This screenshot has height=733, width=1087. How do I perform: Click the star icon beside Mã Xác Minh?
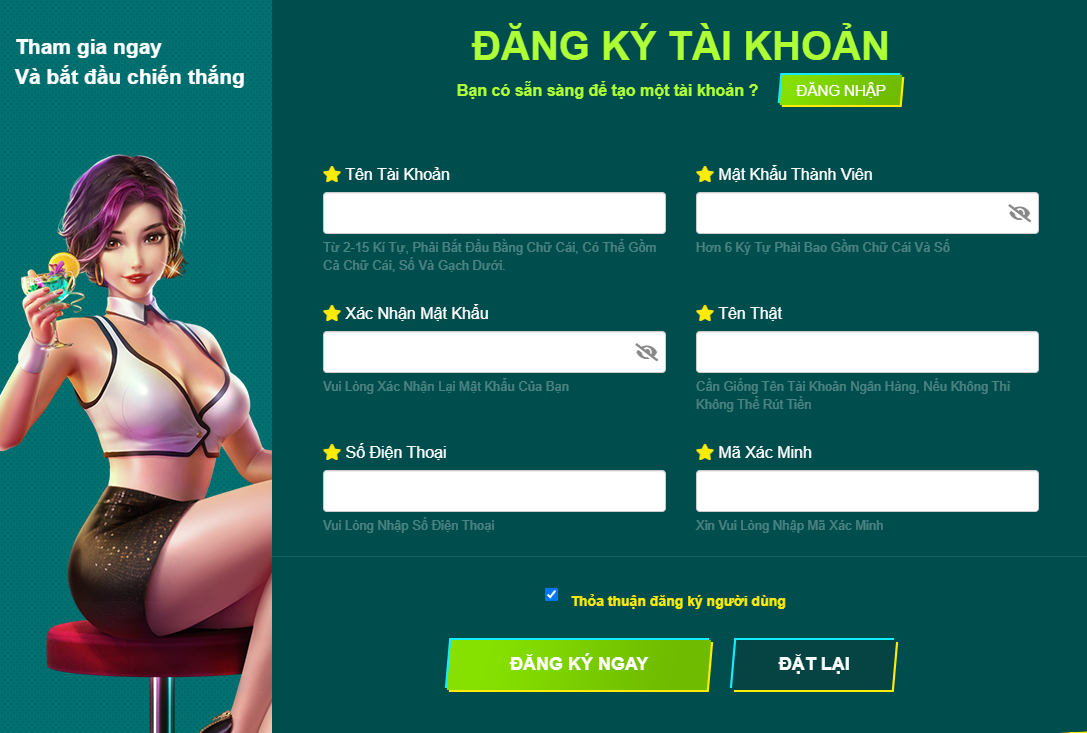coord(705,453)
